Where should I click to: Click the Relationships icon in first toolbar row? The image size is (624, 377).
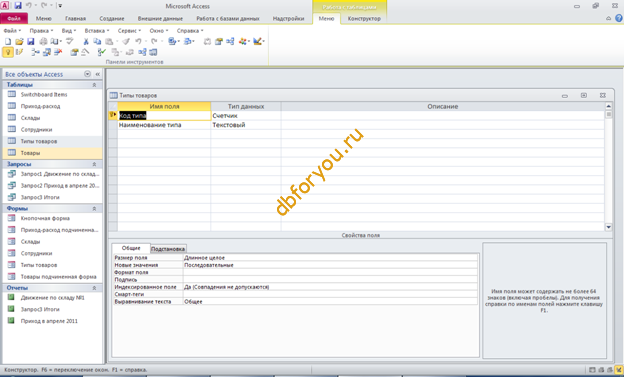click(x=230, y=41)
